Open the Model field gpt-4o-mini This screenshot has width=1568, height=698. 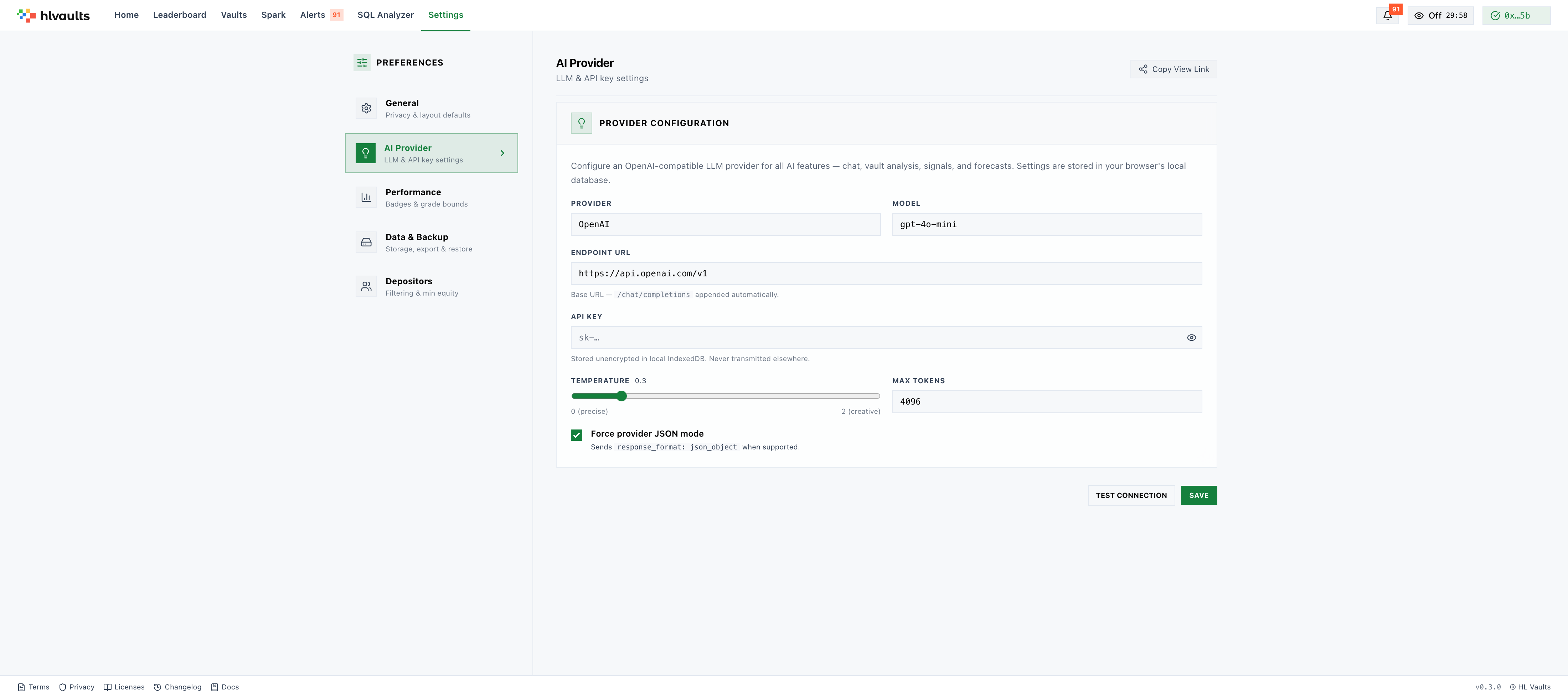pos(1046,225)
